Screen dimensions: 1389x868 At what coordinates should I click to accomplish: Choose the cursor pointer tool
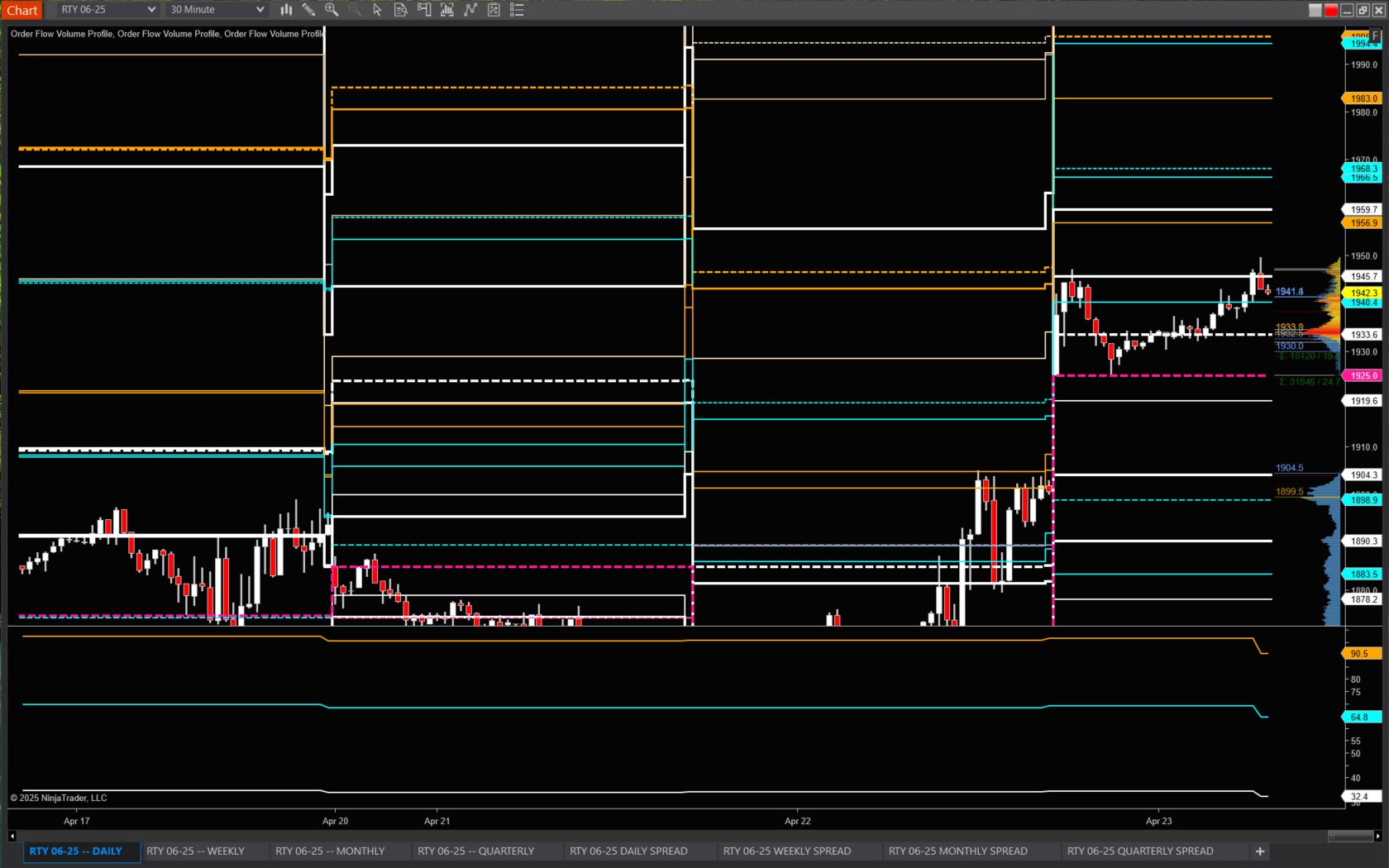point(377,10)
